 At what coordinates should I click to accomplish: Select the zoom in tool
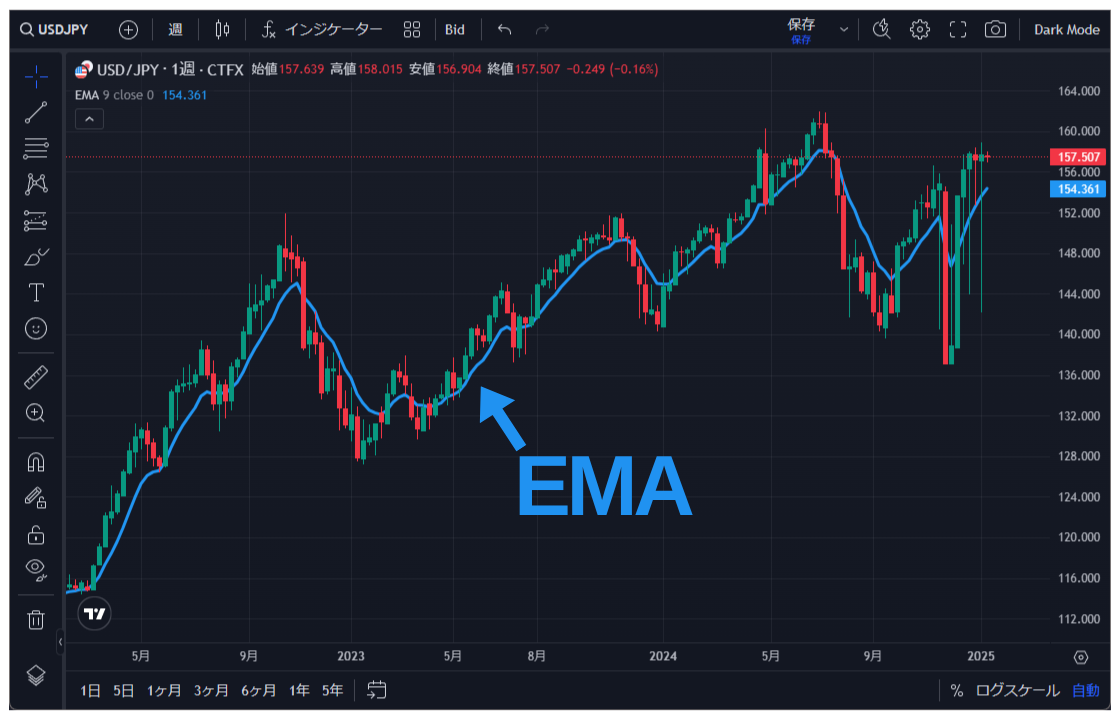coord(36,413)
